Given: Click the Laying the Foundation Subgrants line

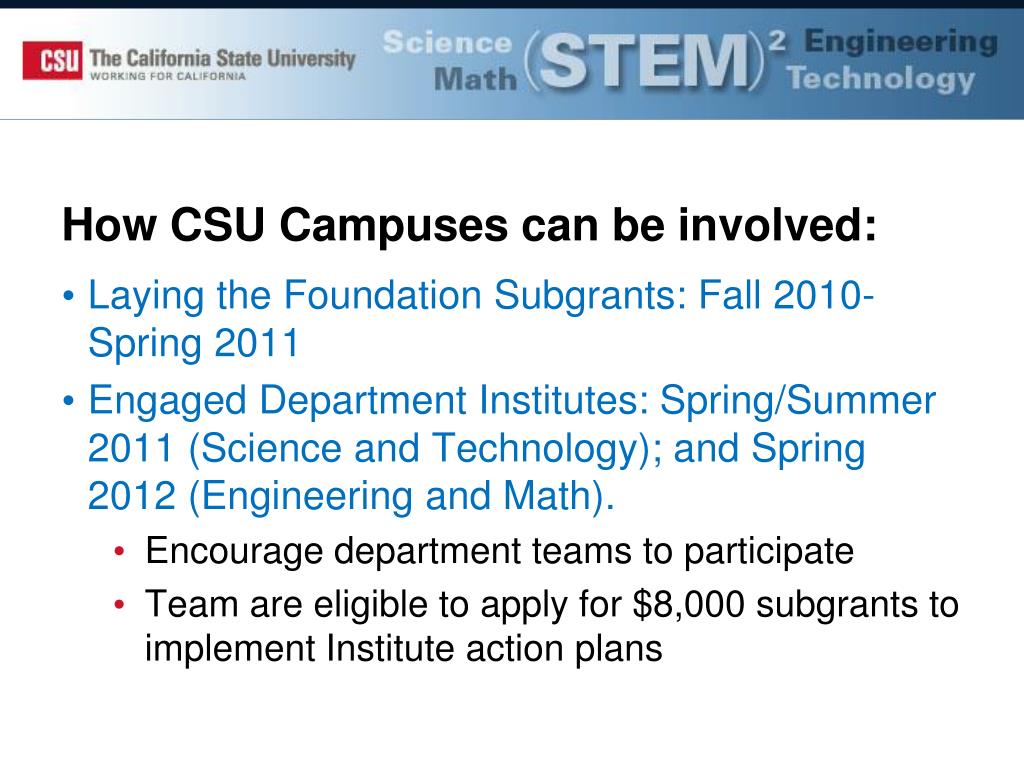Looking at the screenshot, I should pos(481,295).
